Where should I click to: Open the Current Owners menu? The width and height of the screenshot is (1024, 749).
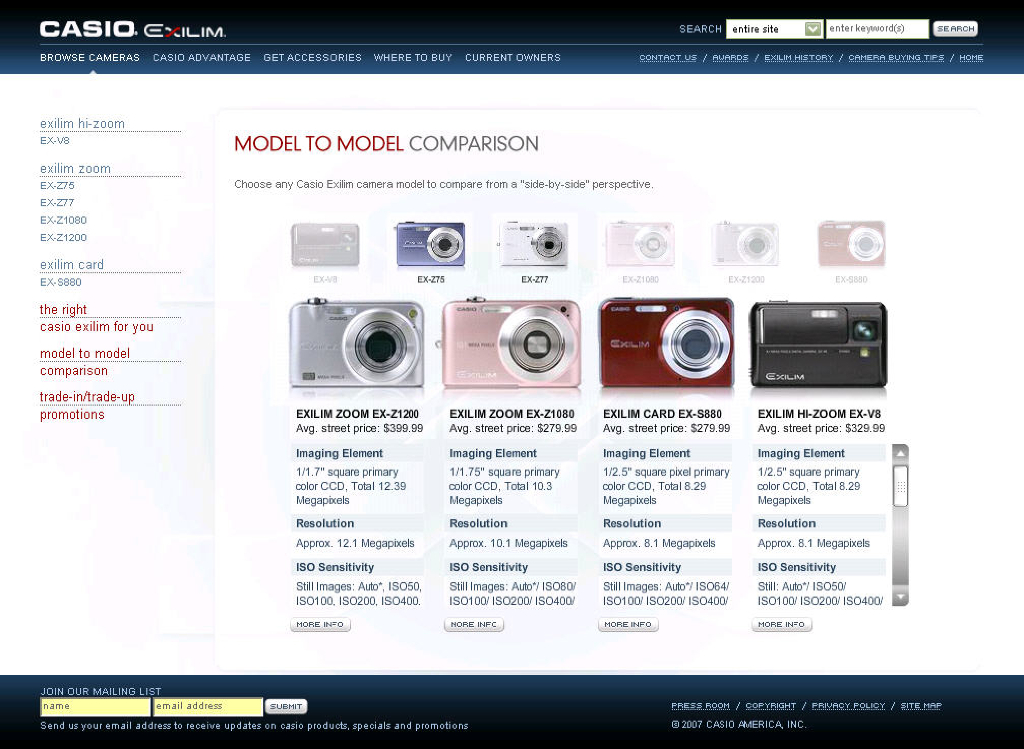pyautogui.click(x=513, y=57)
